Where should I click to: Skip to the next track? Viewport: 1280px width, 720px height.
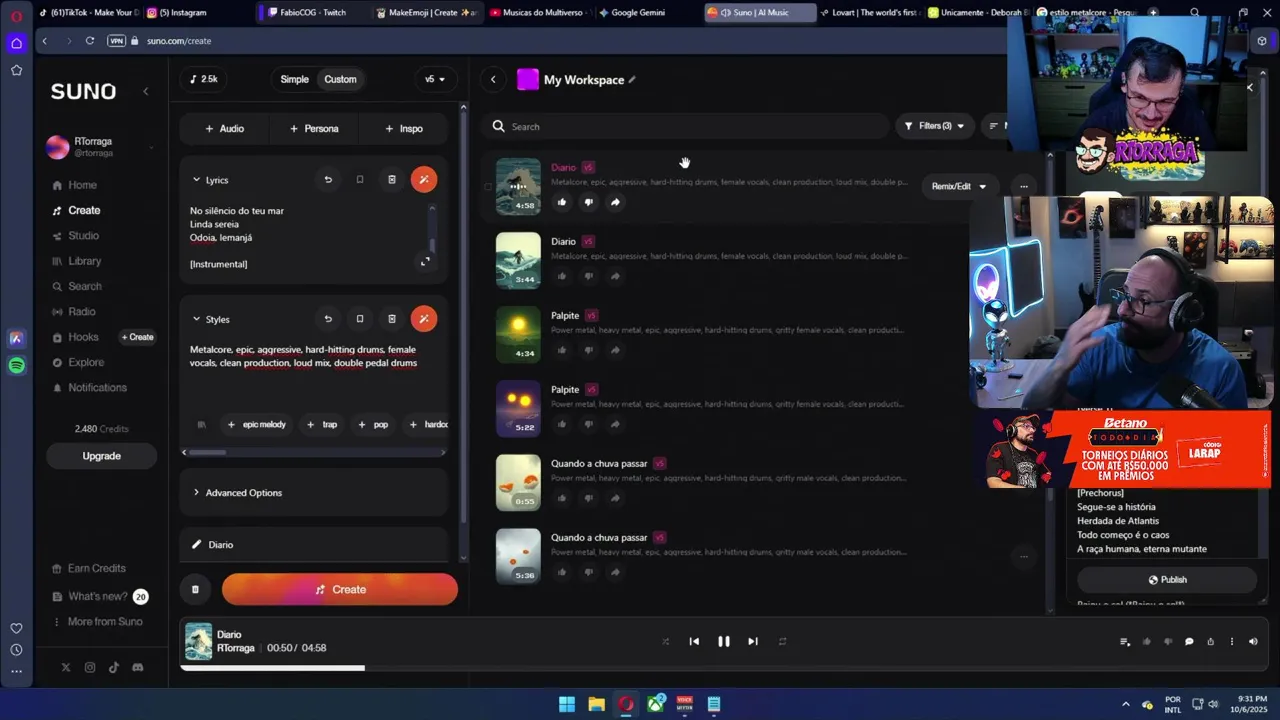click(753, 642)
